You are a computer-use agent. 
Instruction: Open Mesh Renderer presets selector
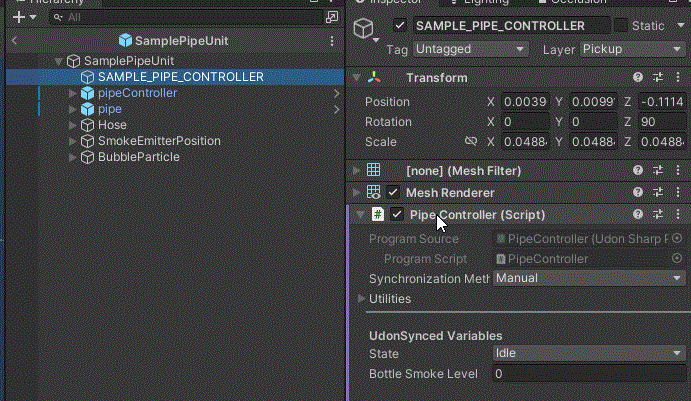coord(658,193)
